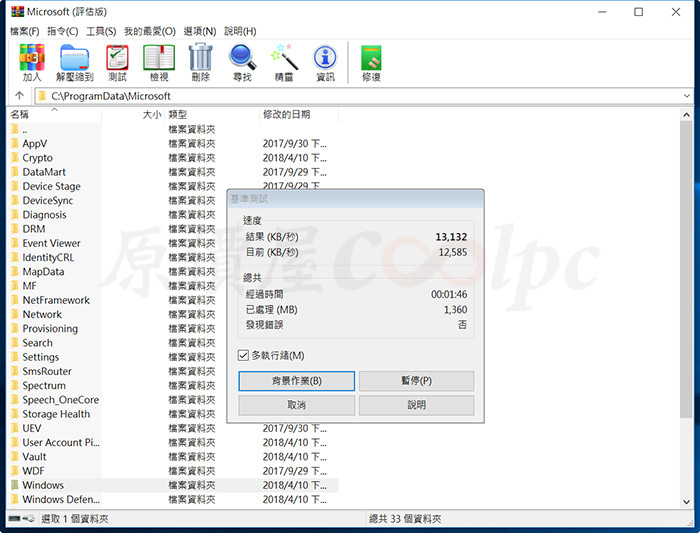Click the 總共 33 個資料夾 status text
The height and width of the screenshot is (533, 700).
click(x=405, y=519)
